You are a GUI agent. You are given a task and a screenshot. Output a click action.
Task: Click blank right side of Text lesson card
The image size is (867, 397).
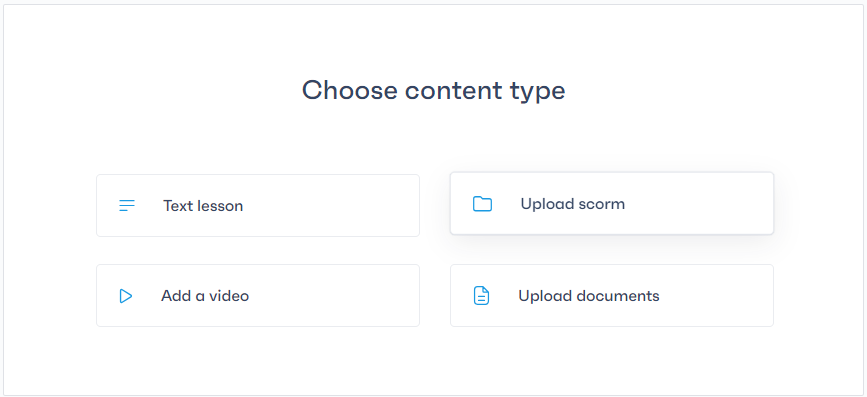[x=343, y=206]
